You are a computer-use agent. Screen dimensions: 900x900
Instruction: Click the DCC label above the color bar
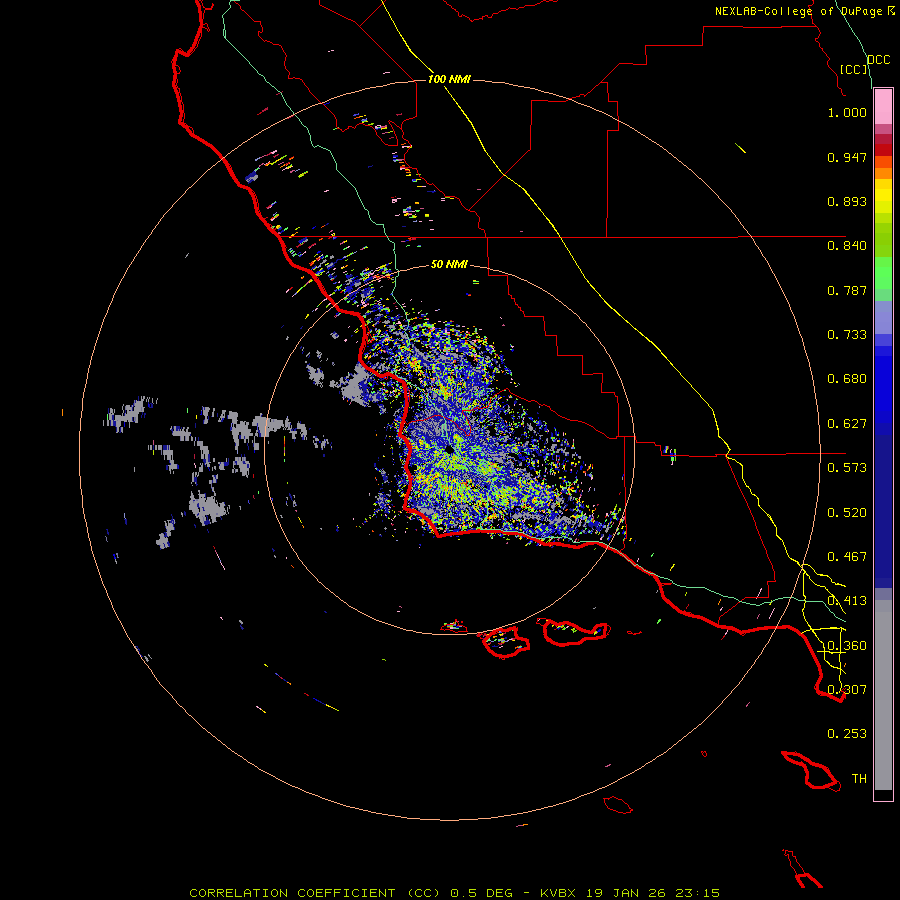[x=878, y=60]
